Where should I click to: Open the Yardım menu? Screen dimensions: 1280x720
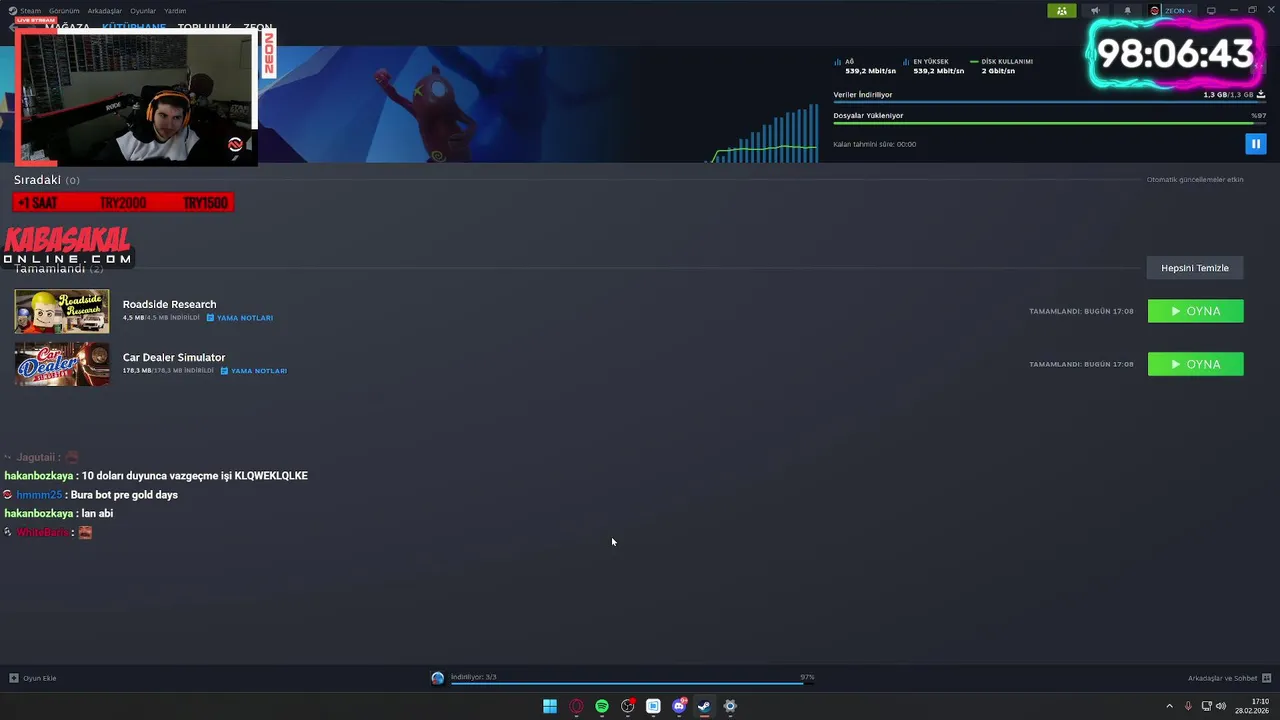(175, 11)
